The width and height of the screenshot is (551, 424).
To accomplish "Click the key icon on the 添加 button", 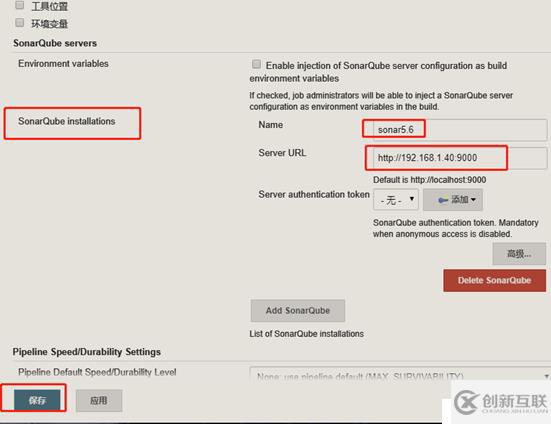I will click(443, 200).
